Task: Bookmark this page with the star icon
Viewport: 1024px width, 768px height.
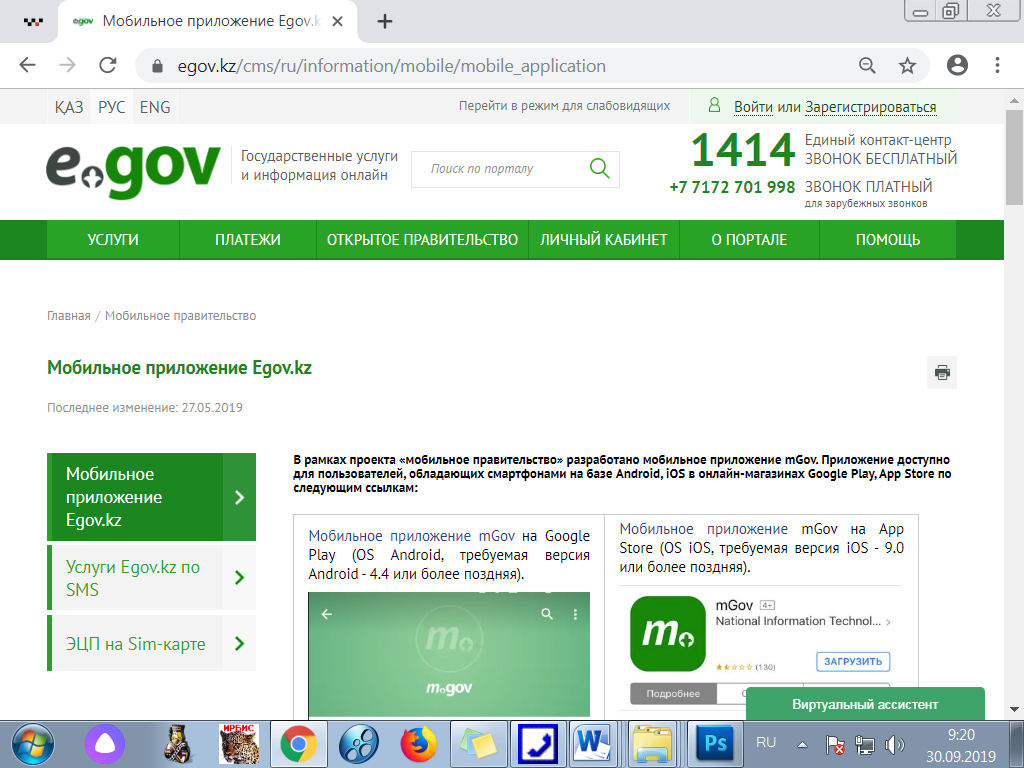Action: point(907,65)
